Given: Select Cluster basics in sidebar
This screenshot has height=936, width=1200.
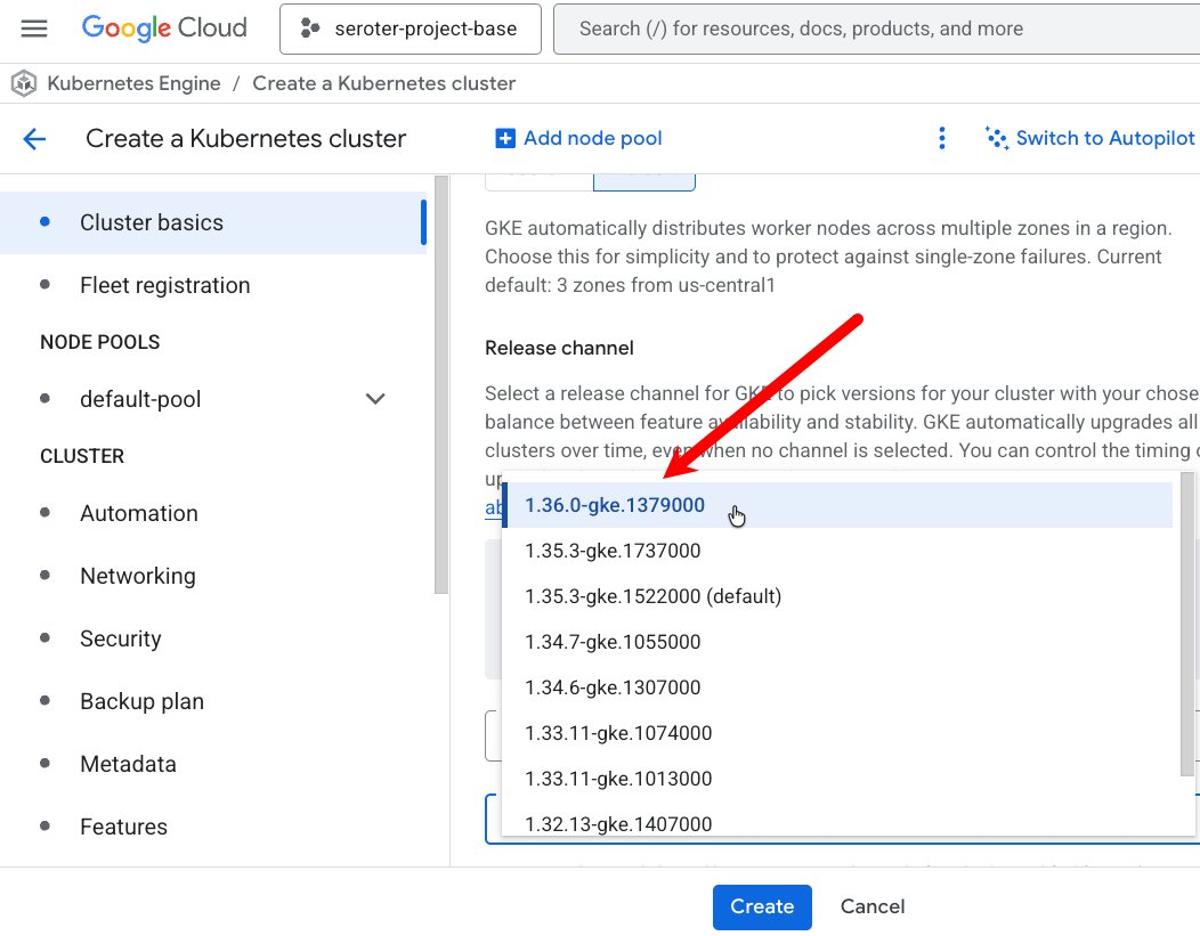Looking at the screenshot, I should pos(213,223).
